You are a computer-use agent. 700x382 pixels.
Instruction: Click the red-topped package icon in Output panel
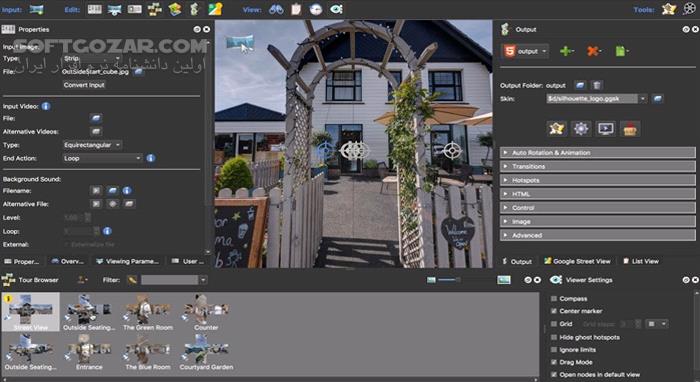click(630, 129)
